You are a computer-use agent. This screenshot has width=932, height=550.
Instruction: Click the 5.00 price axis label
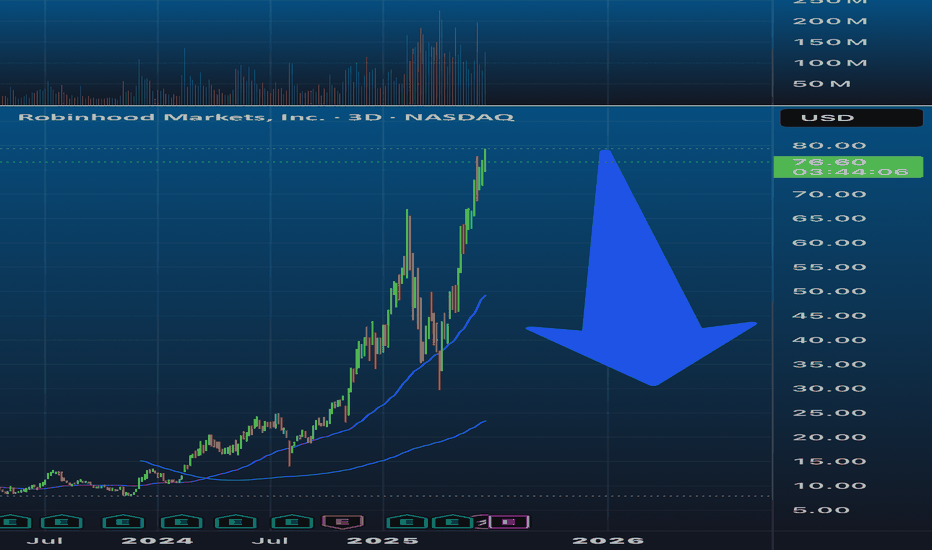click(x=821, y=510)
